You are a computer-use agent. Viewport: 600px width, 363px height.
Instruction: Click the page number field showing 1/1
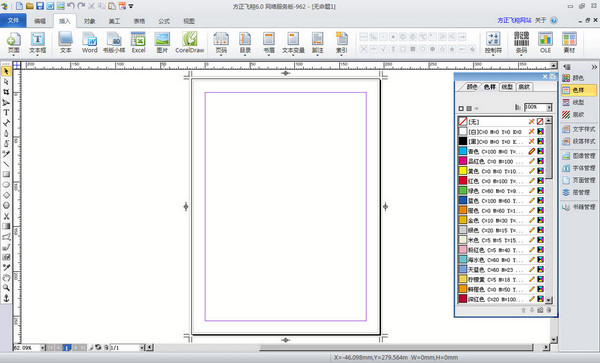[x=124, y=348]
